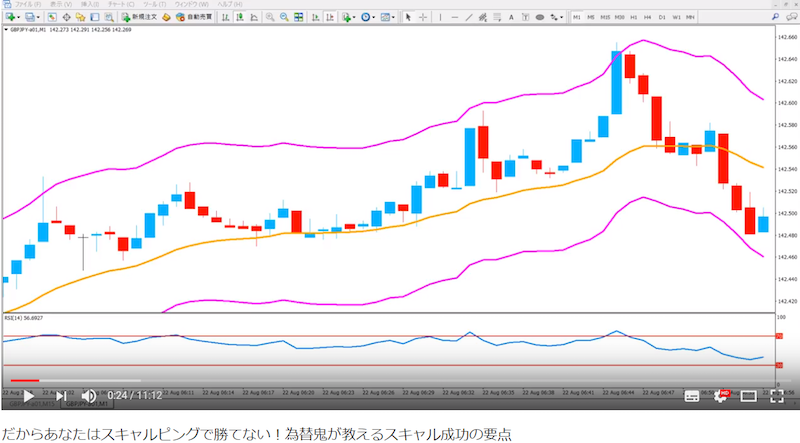Mute the video volume
This screenshot has width=800, height=443.
89,396
